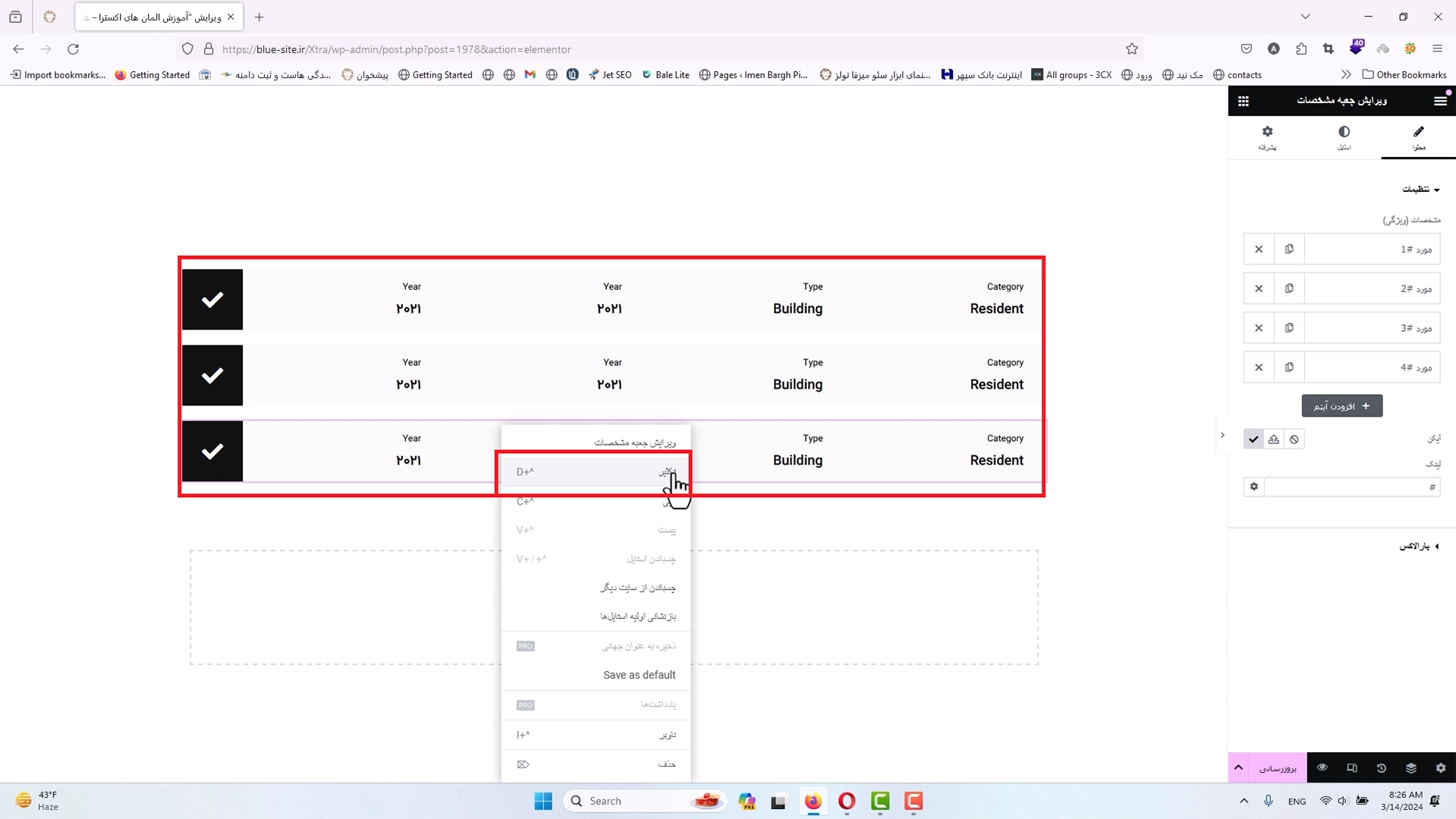Show more bookmarks chevron
The height and width of the screenshot is (819, 1456).
1346,74
